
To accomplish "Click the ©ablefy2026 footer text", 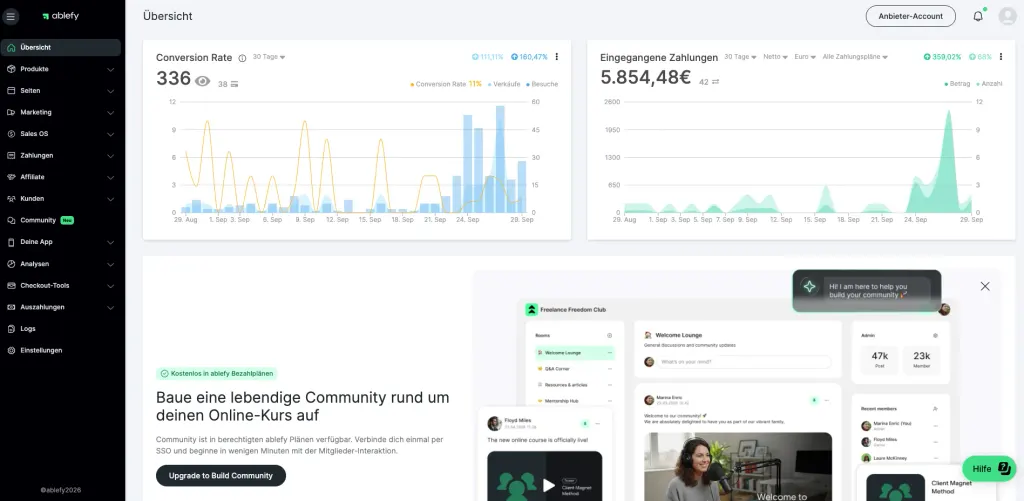I will coord(61,489).
